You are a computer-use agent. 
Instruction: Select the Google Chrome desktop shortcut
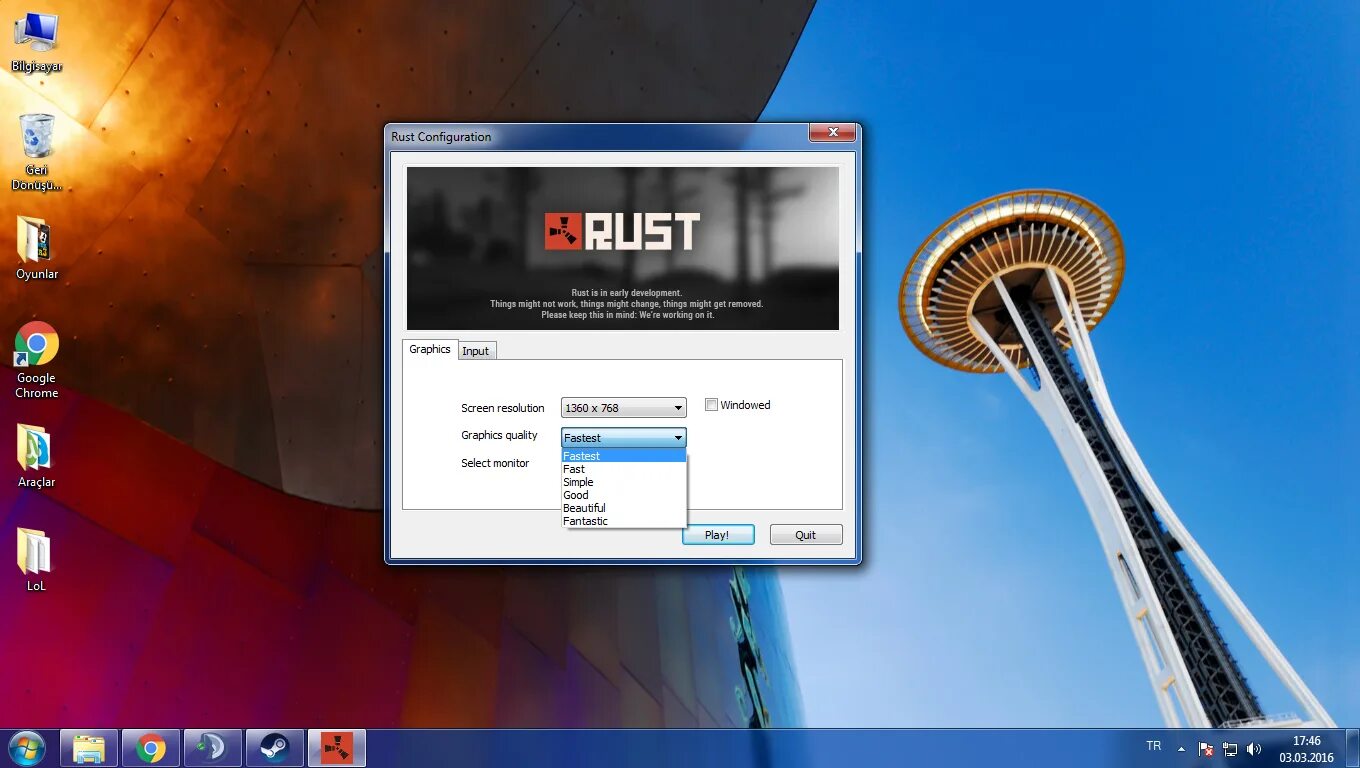[x=36, y=360]
